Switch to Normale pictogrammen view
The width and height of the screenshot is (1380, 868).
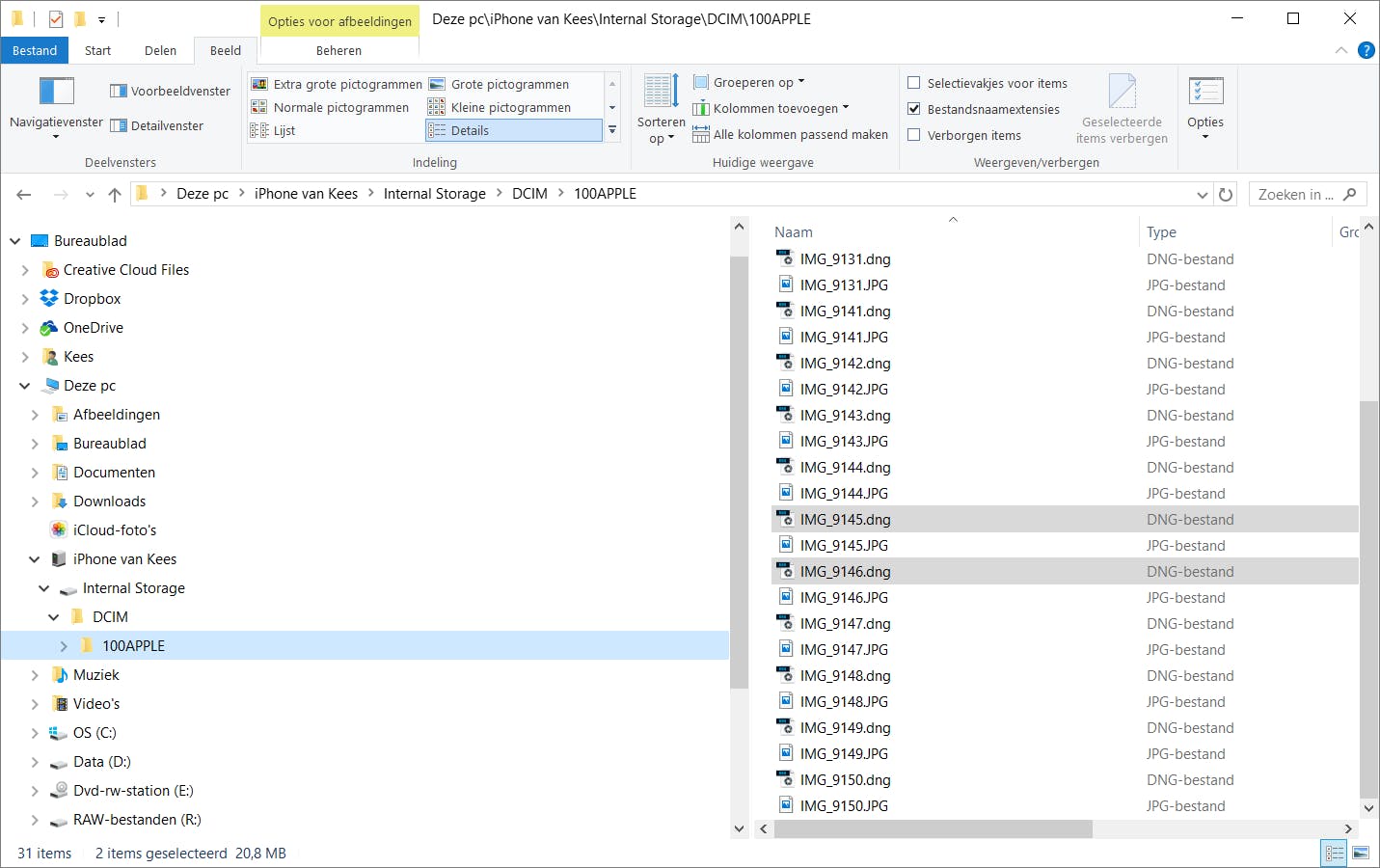tap(330, 107)
